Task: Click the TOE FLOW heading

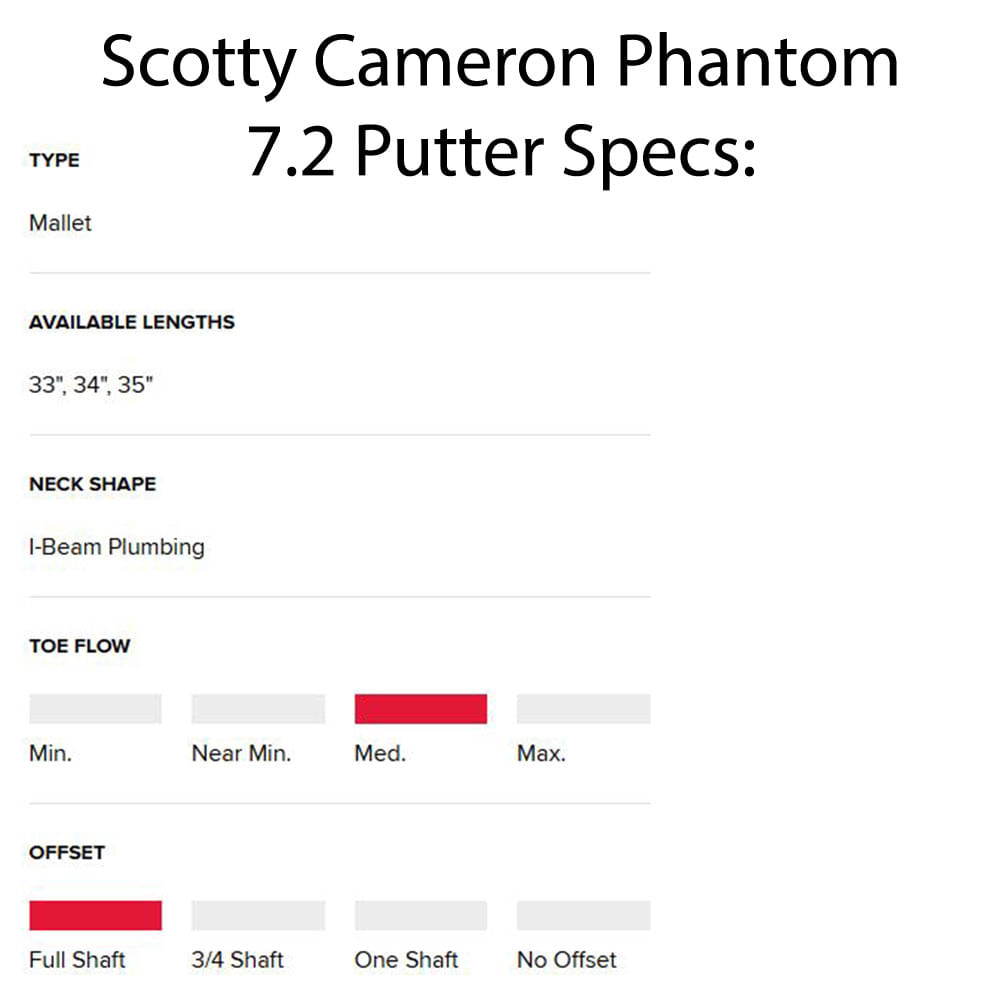Action: pyautogui.click(x=80, y=646)
